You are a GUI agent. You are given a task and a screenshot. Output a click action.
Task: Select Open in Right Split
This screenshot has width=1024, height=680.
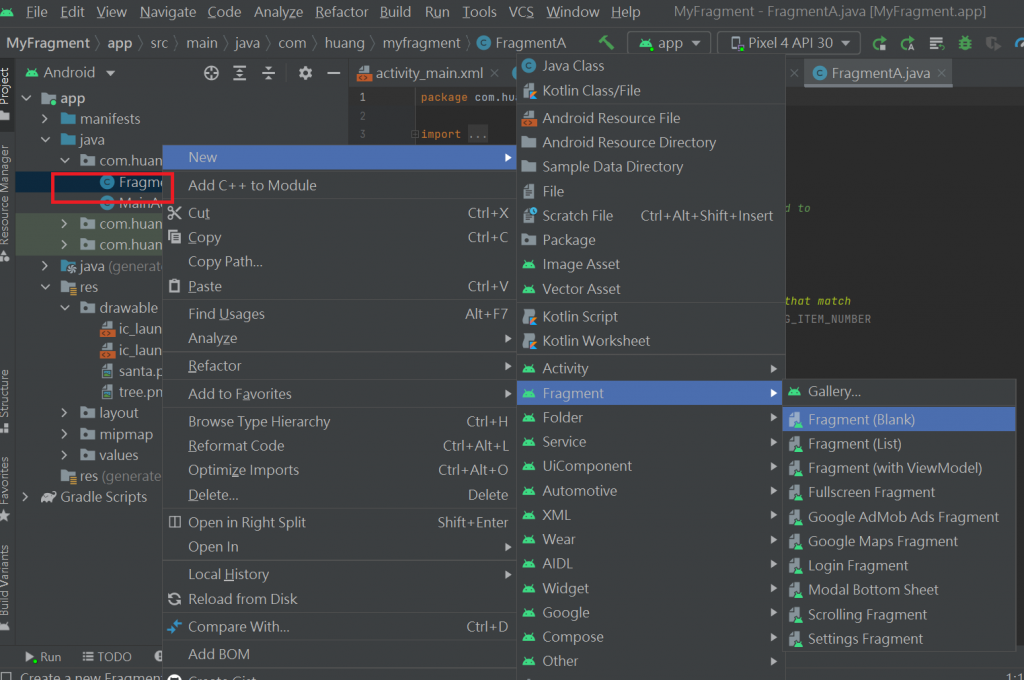tap(339, 523)
